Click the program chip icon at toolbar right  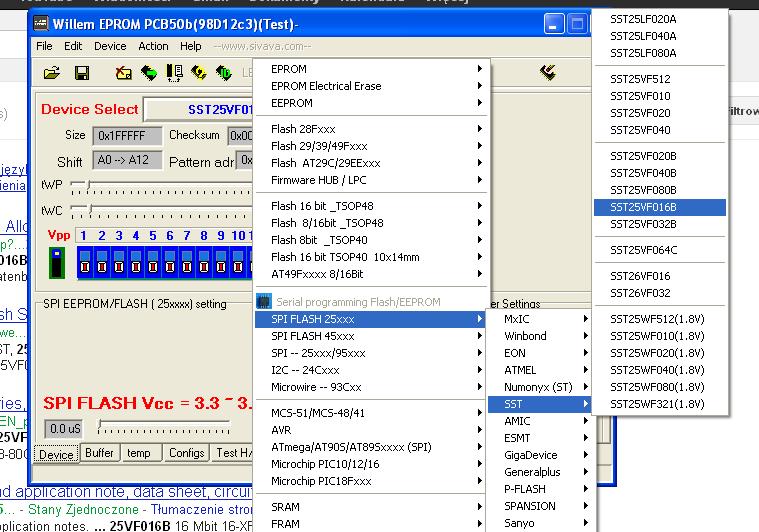point(547,72)
